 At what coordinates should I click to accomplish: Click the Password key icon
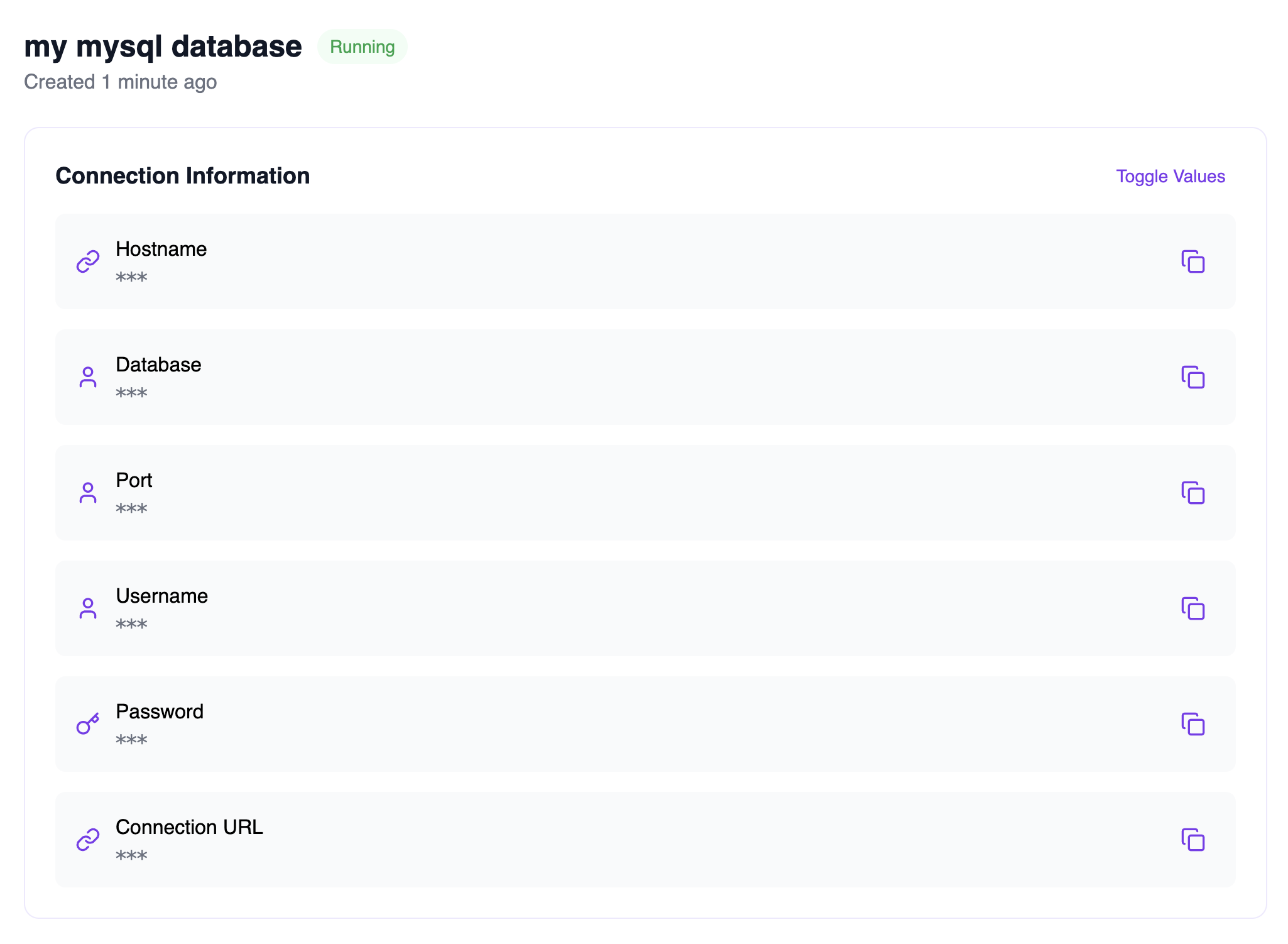point(88,724)
